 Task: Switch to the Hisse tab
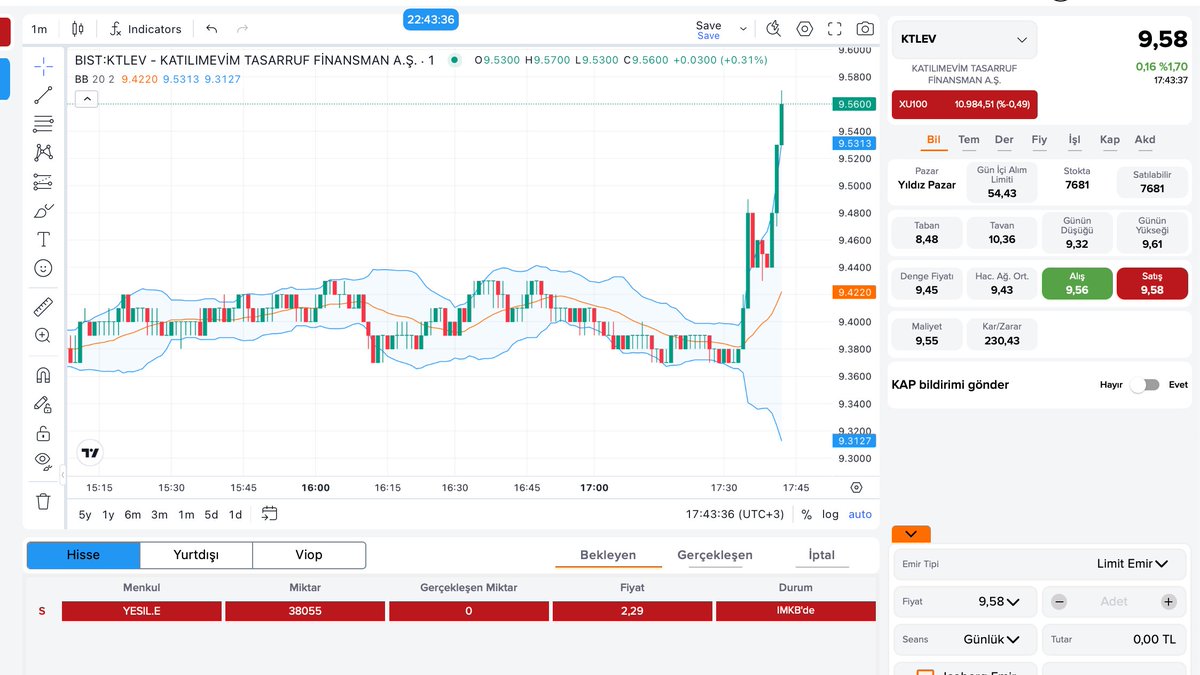point(83,555)
